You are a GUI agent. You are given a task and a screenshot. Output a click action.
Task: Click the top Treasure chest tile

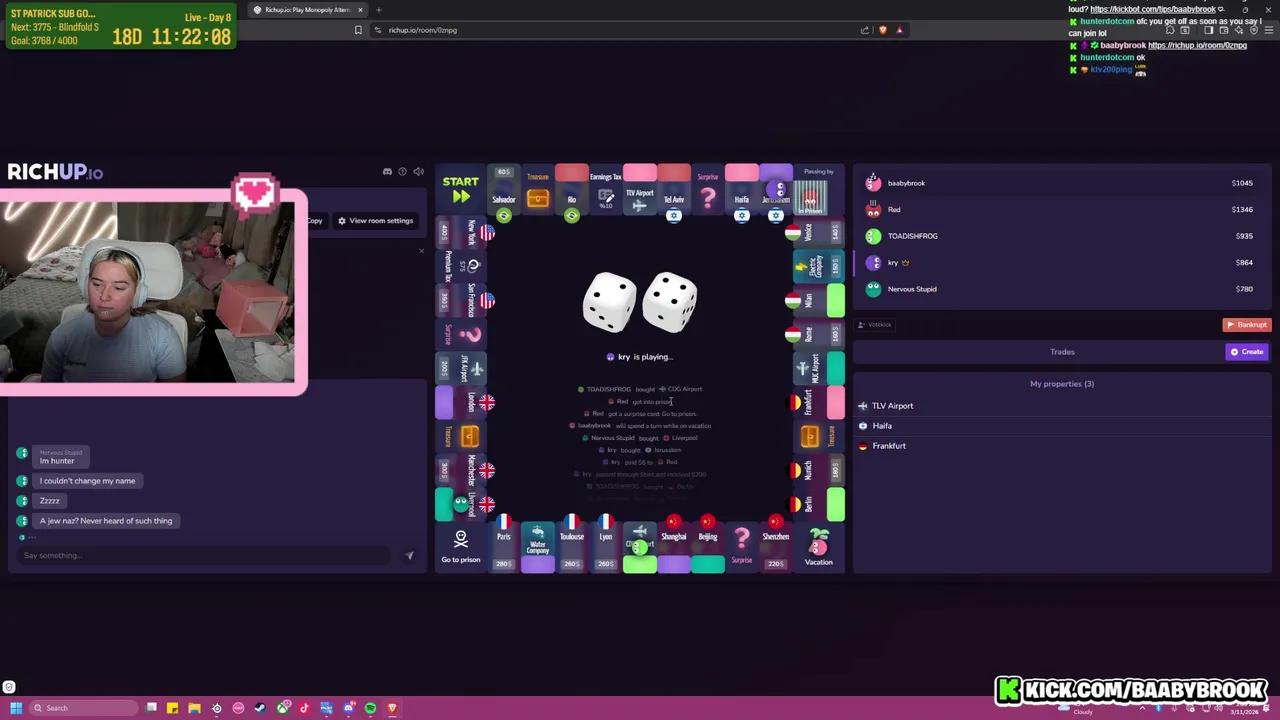pos(538,190)
